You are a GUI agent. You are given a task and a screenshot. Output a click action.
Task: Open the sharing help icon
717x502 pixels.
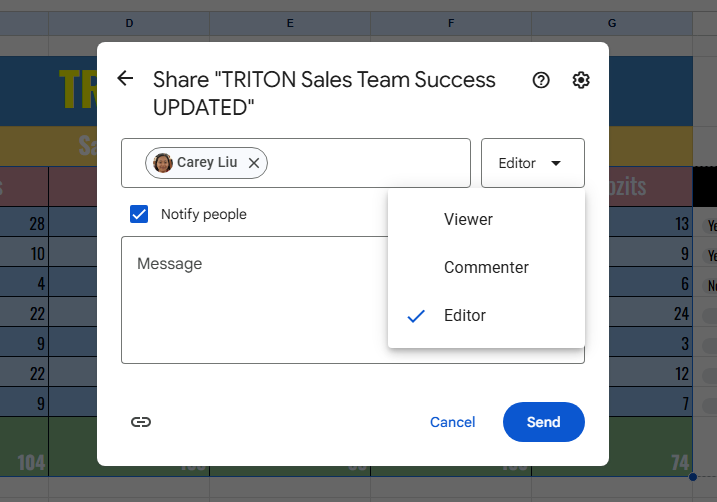pyautogui.click(x=541, y=80)
